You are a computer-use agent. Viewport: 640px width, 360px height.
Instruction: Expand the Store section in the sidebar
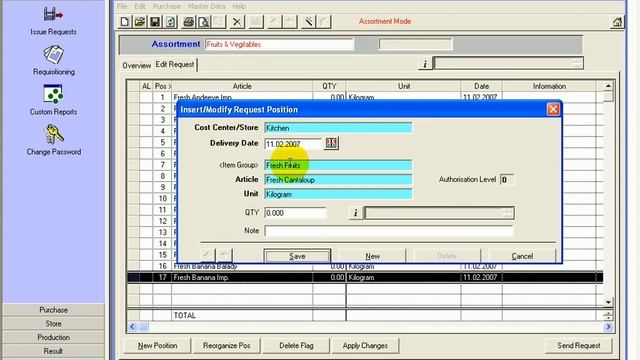[53, 324]
